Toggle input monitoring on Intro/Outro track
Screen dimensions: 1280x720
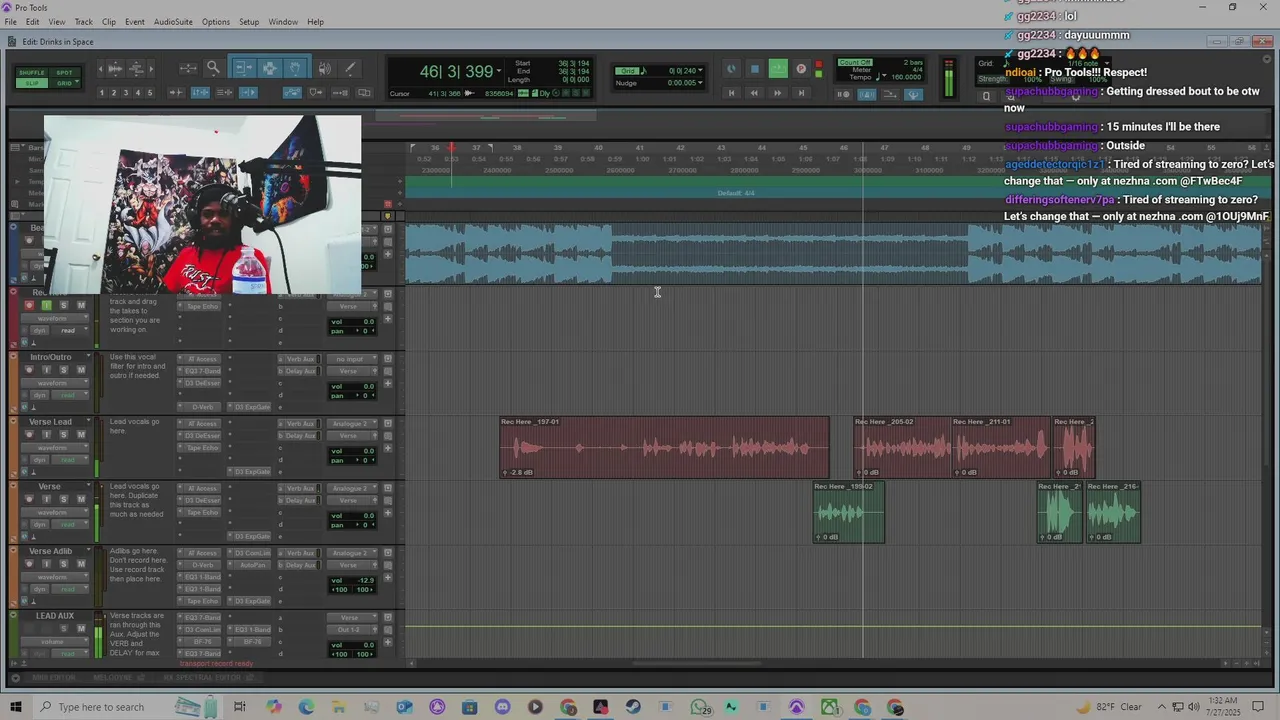click(46, 370)
